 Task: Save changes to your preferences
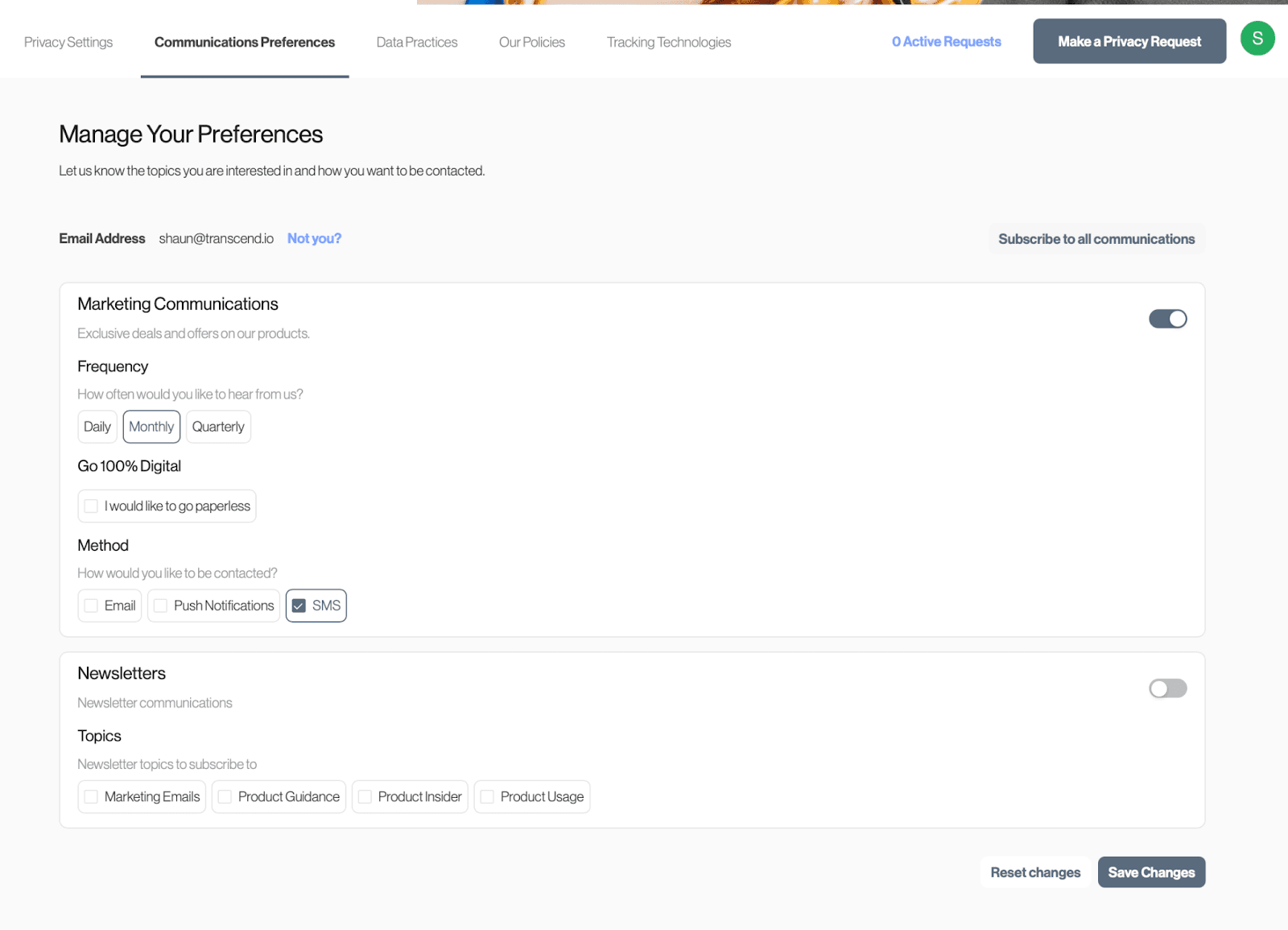(1151, 872)
